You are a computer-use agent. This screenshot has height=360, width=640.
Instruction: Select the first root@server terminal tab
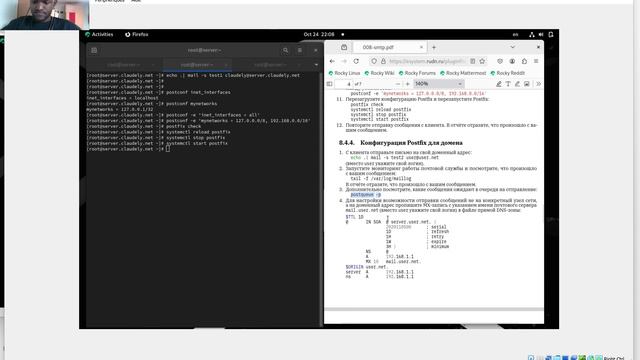[x=124, y=64]
